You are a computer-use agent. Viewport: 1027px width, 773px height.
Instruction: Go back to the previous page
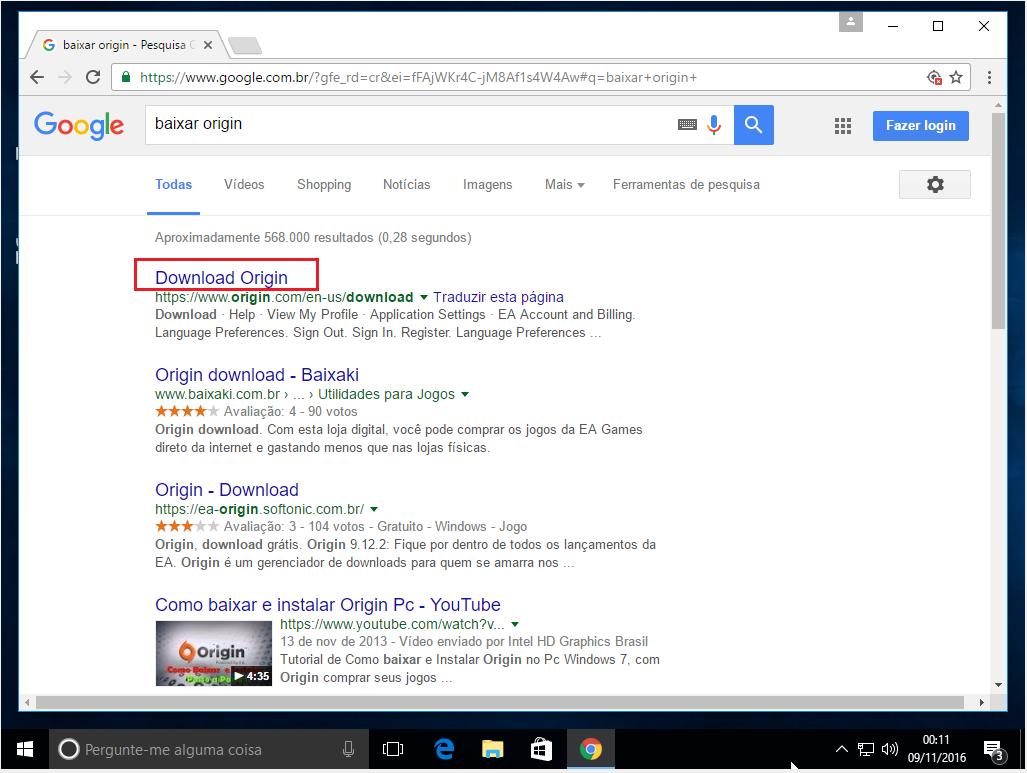tap(37, 77)
